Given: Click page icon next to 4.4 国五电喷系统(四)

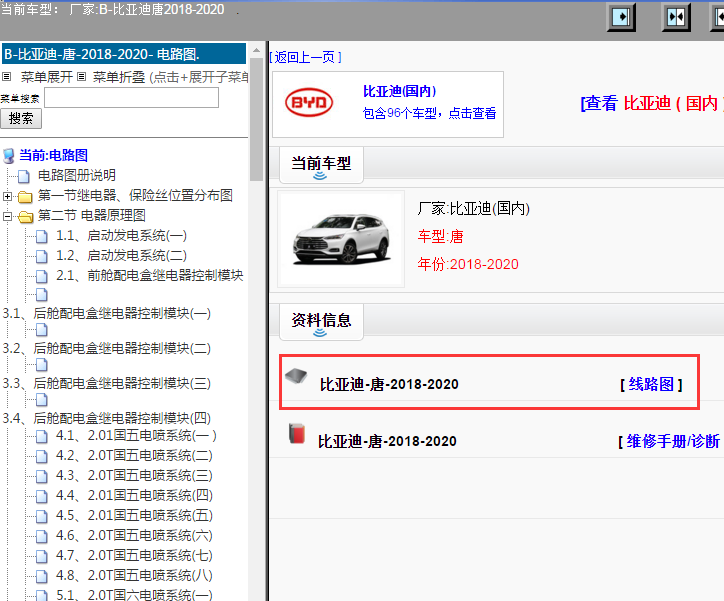Looking at the screenshot, I should pyautogui.click(x=42, y=496).
